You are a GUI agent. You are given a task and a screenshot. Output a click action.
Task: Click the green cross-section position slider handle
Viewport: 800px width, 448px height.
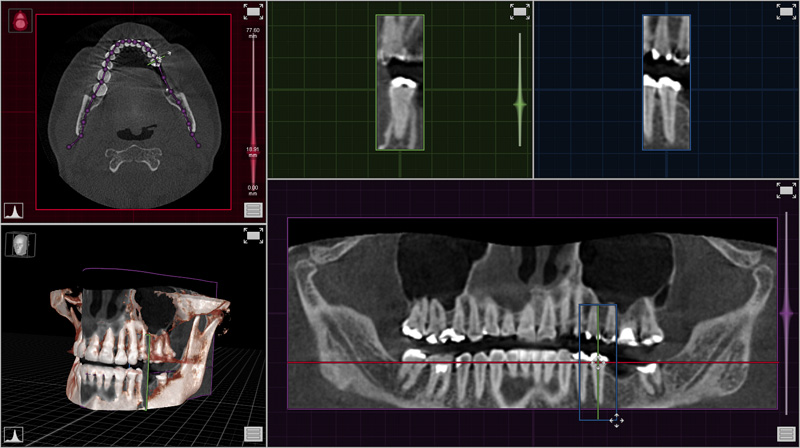[519, 103]
